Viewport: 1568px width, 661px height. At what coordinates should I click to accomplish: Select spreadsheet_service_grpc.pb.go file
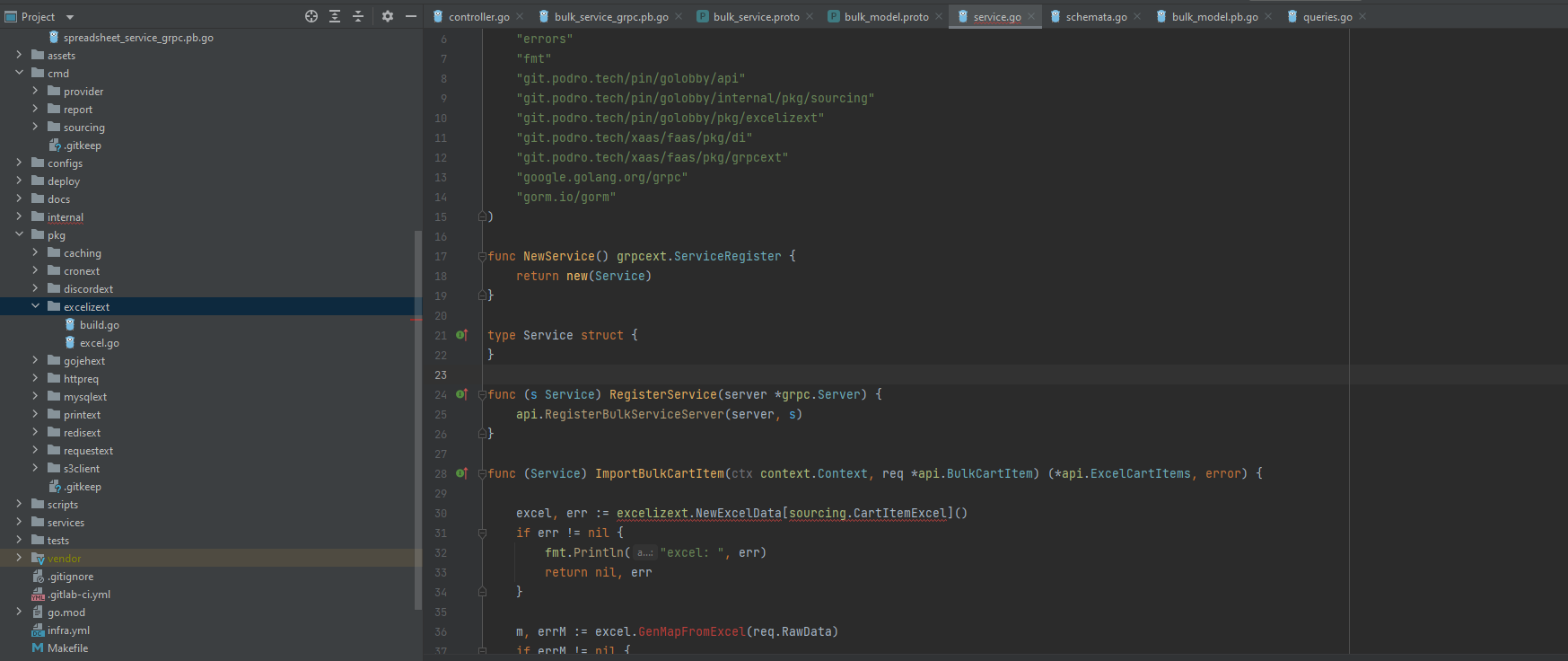pyautogui.click(x=138, y=38)
